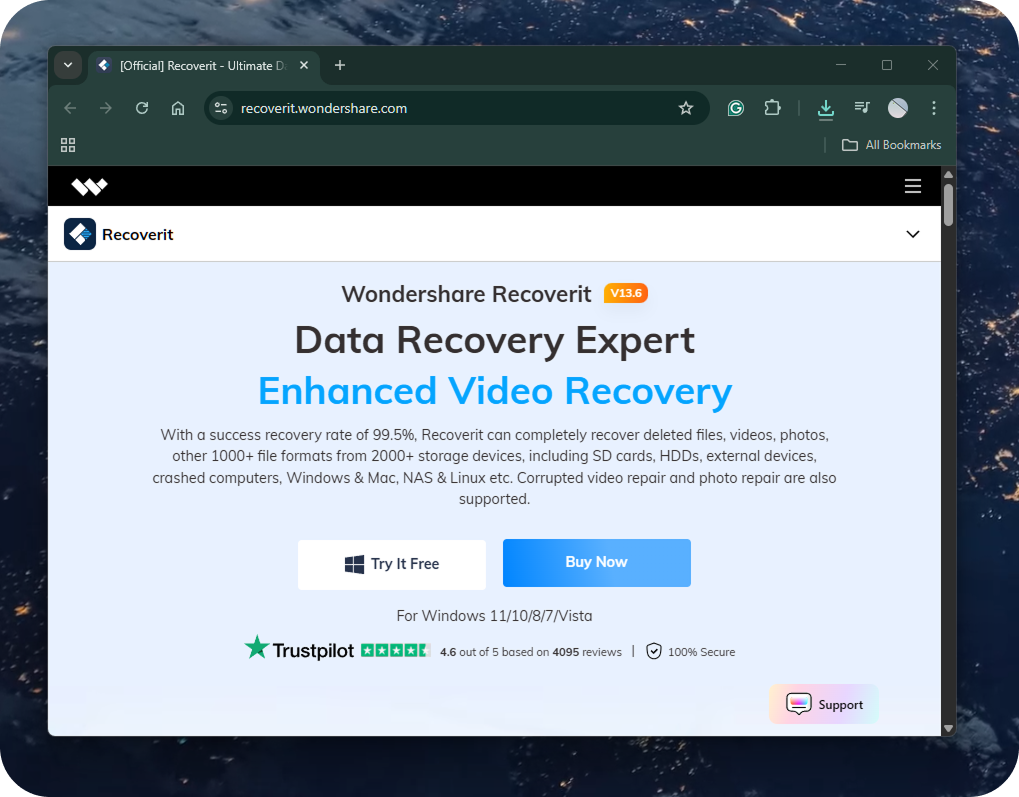The height and width of the screenshot is (797, 1019).
Task: Select the [Official] Recoverit tab
Action: click(x=203, y=66)
